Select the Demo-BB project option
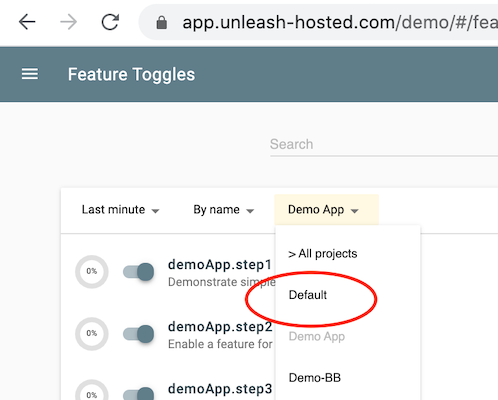Viewport: 498px width, 400px height. [315, 378]
